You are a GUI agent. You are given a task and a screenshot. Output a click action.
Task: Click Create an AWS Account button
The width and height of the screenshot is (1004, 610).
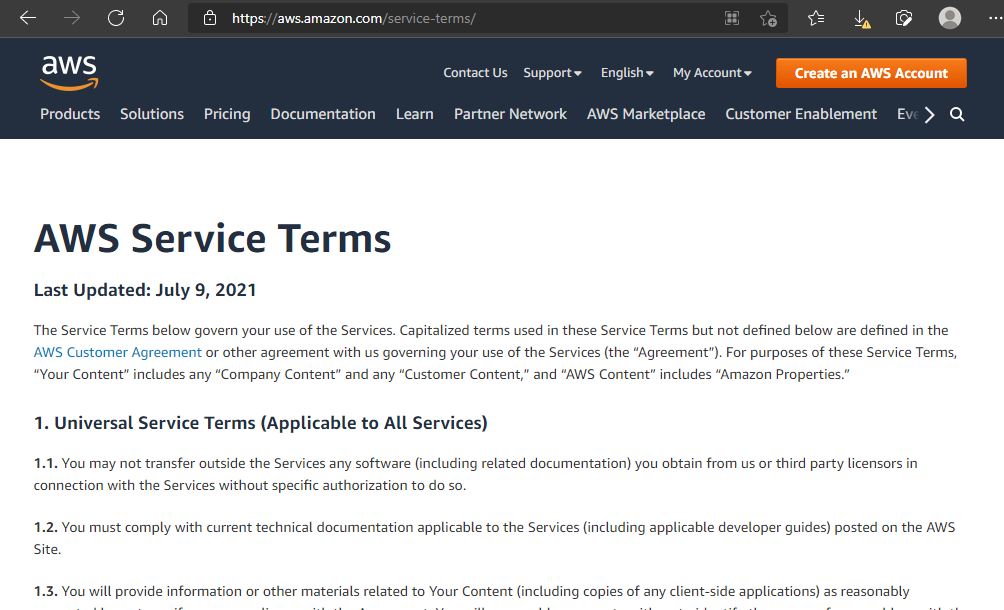point(871,73)
